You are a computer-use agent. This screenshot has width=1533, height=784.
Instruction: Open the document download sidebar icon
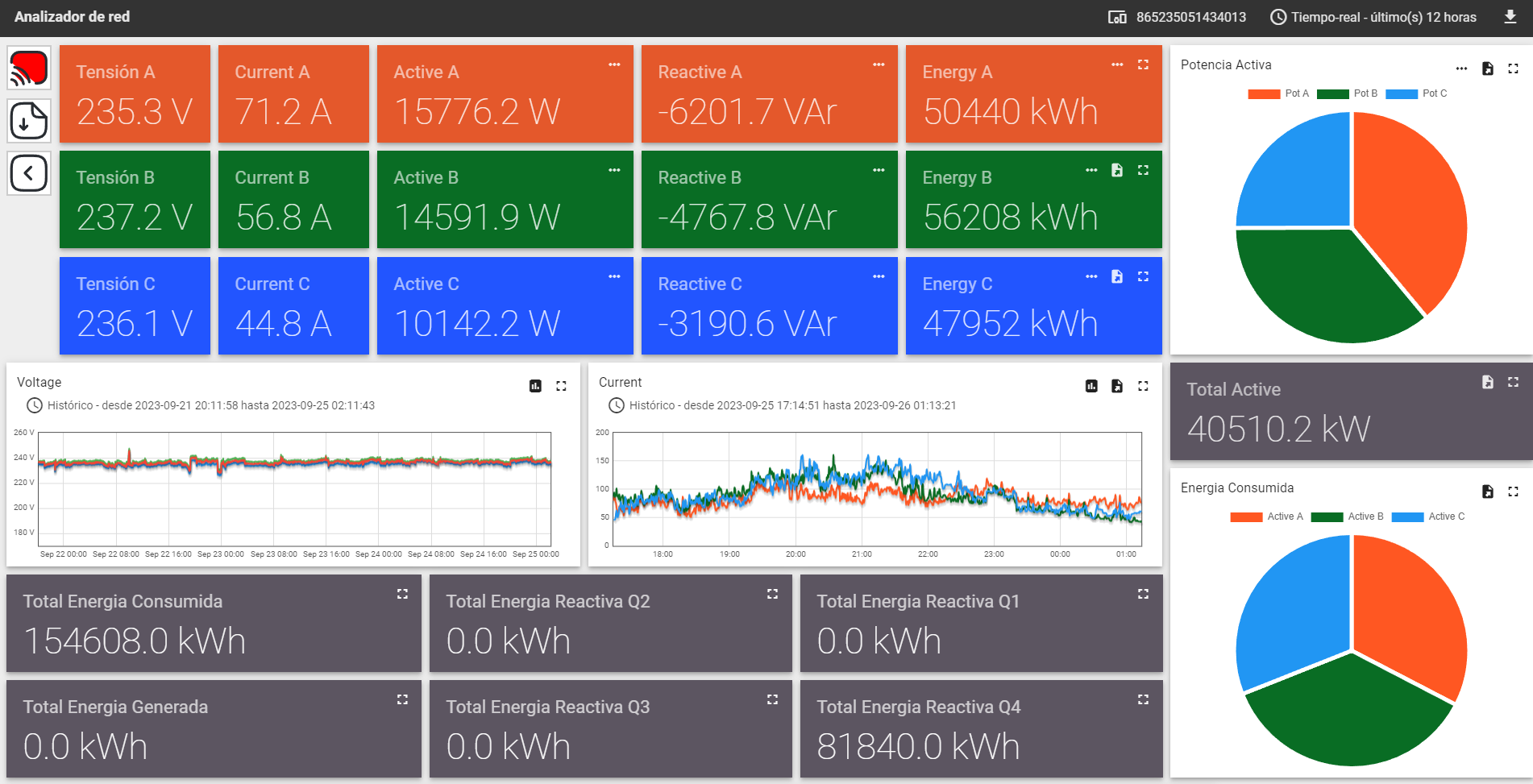click(29, 121)
